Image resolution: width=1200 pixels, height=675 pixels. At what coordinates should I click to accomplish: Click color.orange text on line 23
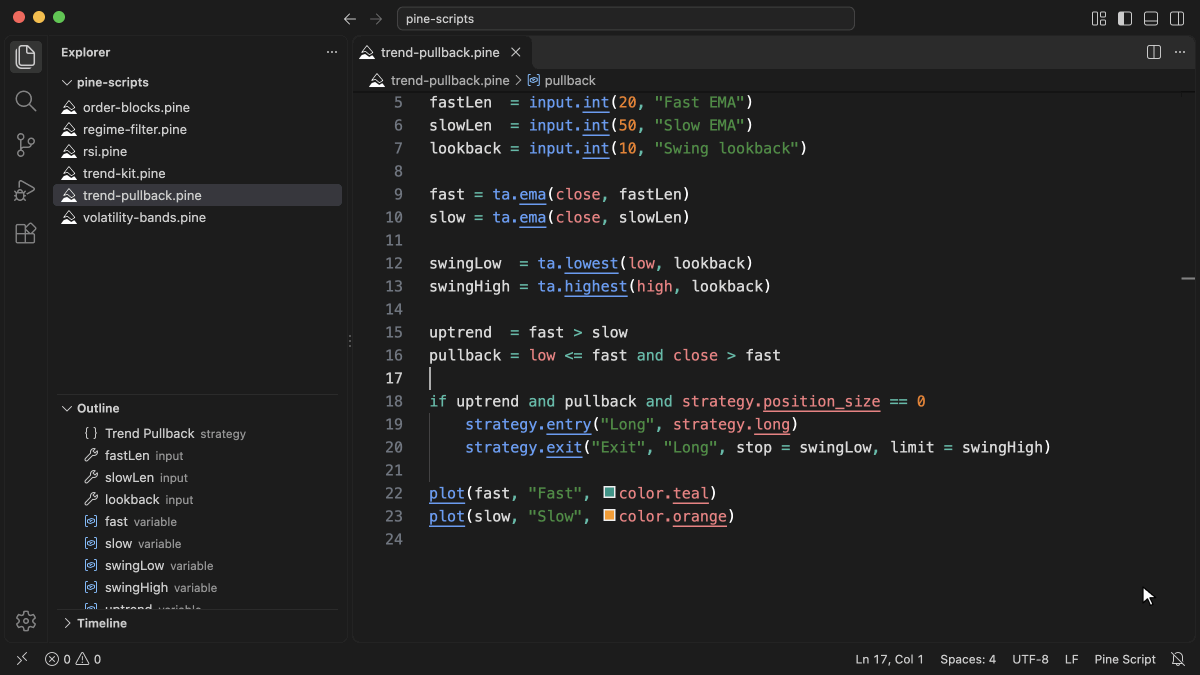tap(673, 516)
